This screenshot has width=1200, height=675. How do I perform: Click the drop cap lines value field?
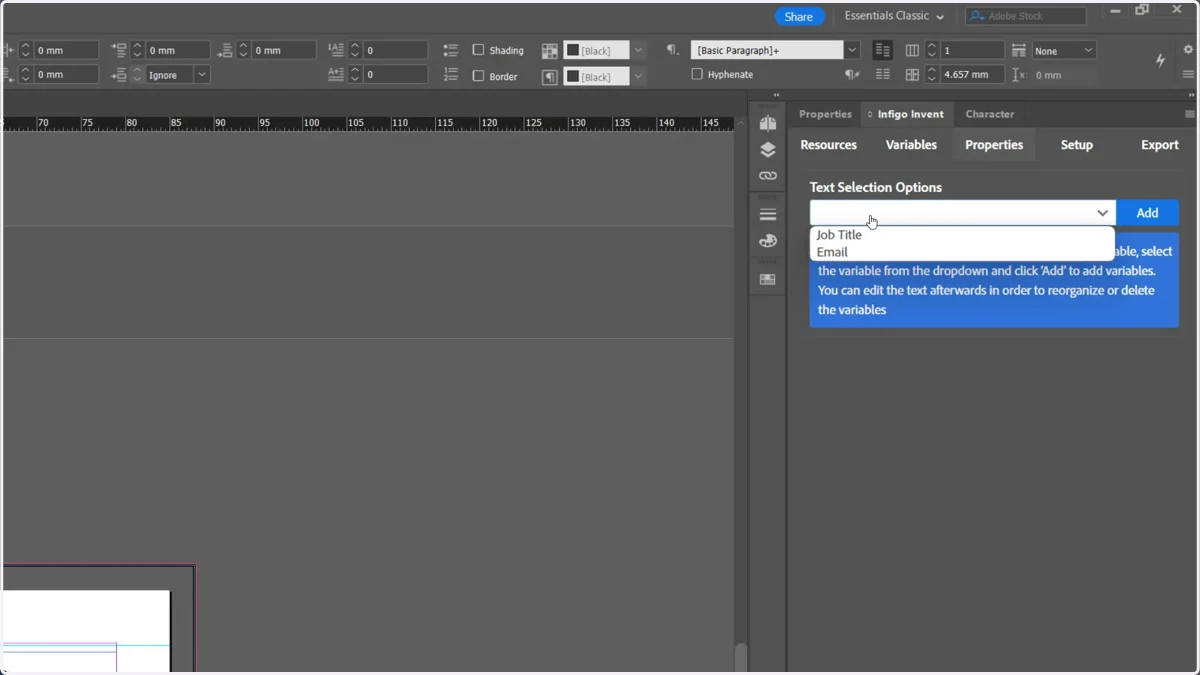coord(395,50)
